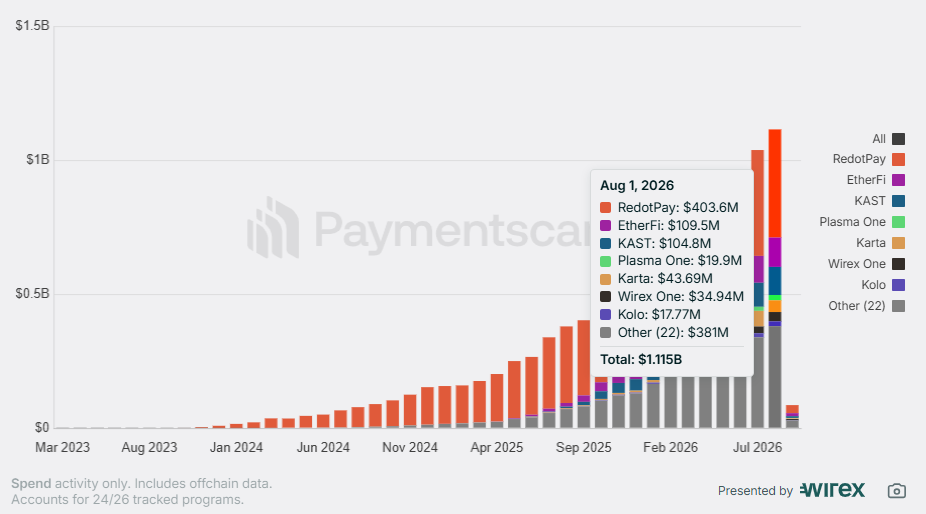Click the 'Apr 2025' x-axis label
926x514 pixels.
[497, 448]
